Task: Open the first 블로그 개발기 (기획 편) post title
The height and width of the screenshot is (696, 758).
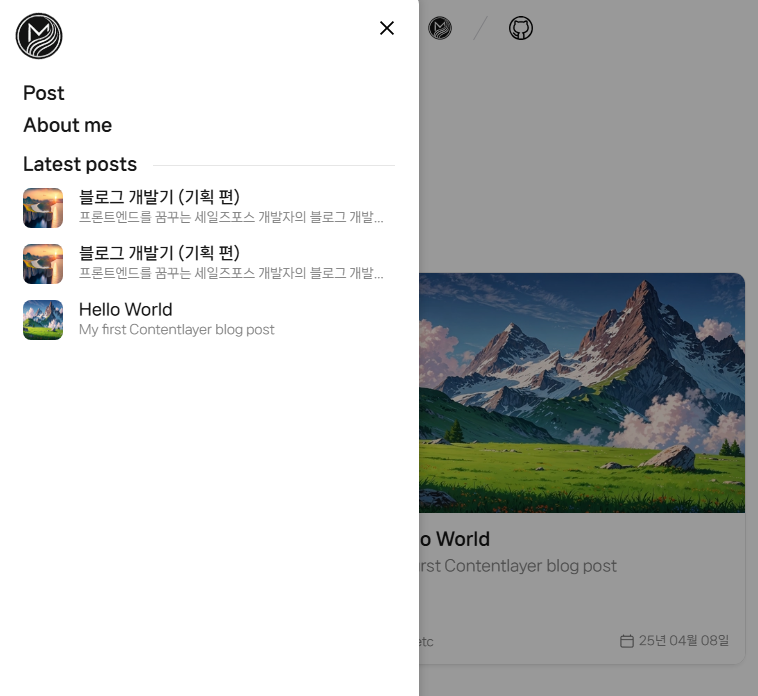Action: [160, 197]
